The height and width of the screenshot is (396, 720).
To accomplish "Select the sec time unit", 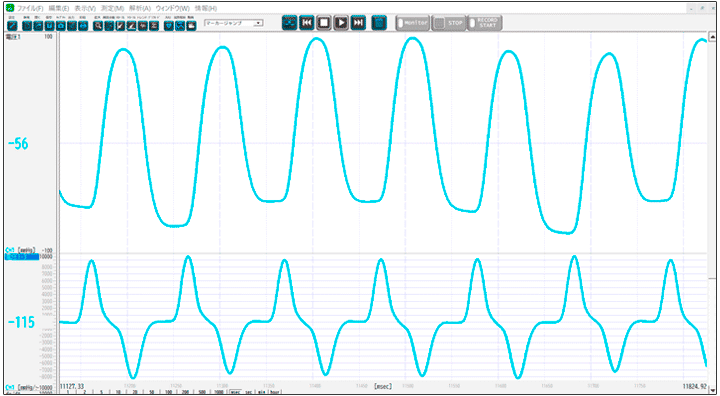I will pos(248,392).
